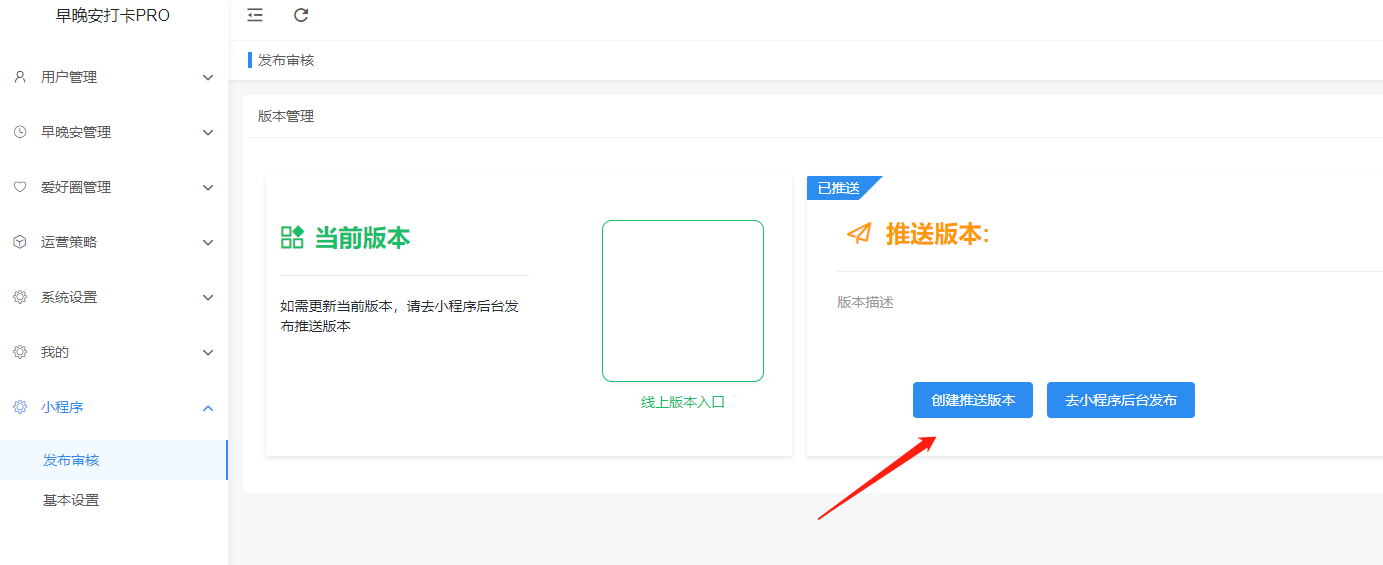1383x565 pixels.
Task: Open the 运营策略 menu
Action: 114,242
